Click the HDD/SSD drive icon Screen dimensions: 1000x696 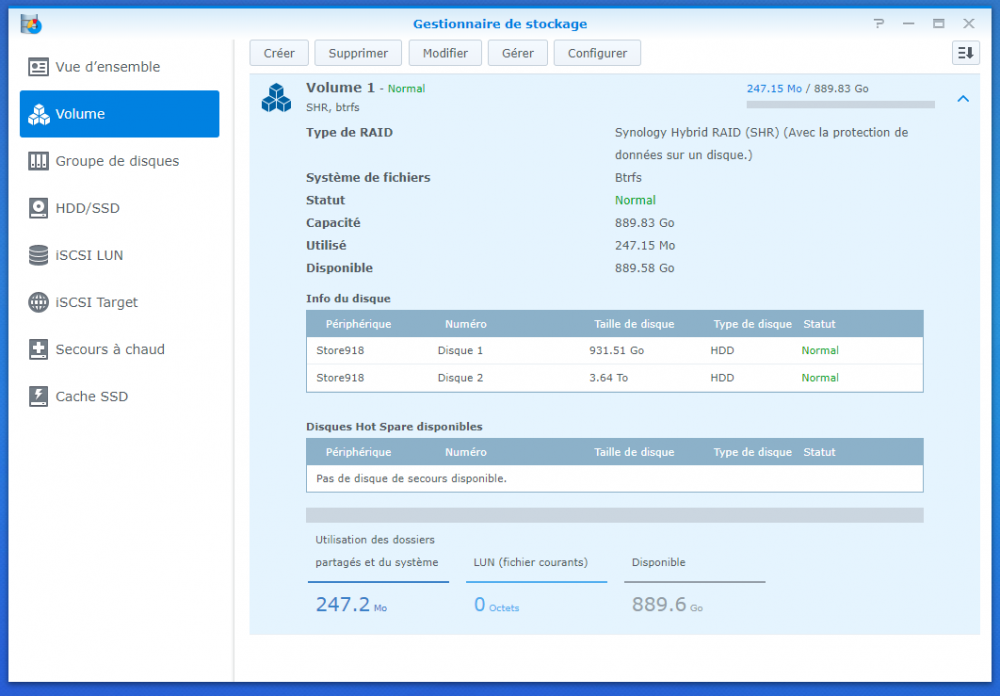(39, 208)
